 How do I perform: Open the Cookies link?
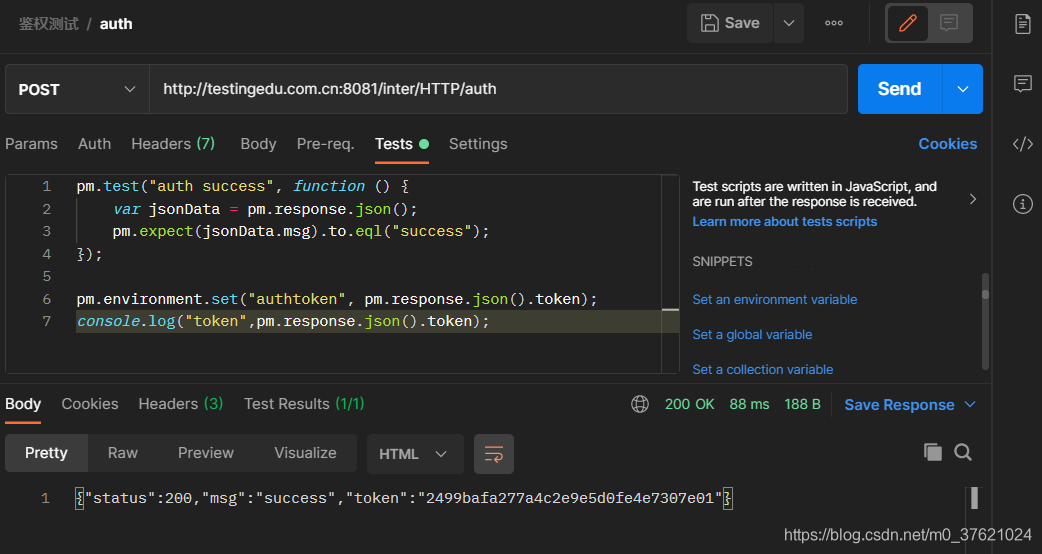948,144
